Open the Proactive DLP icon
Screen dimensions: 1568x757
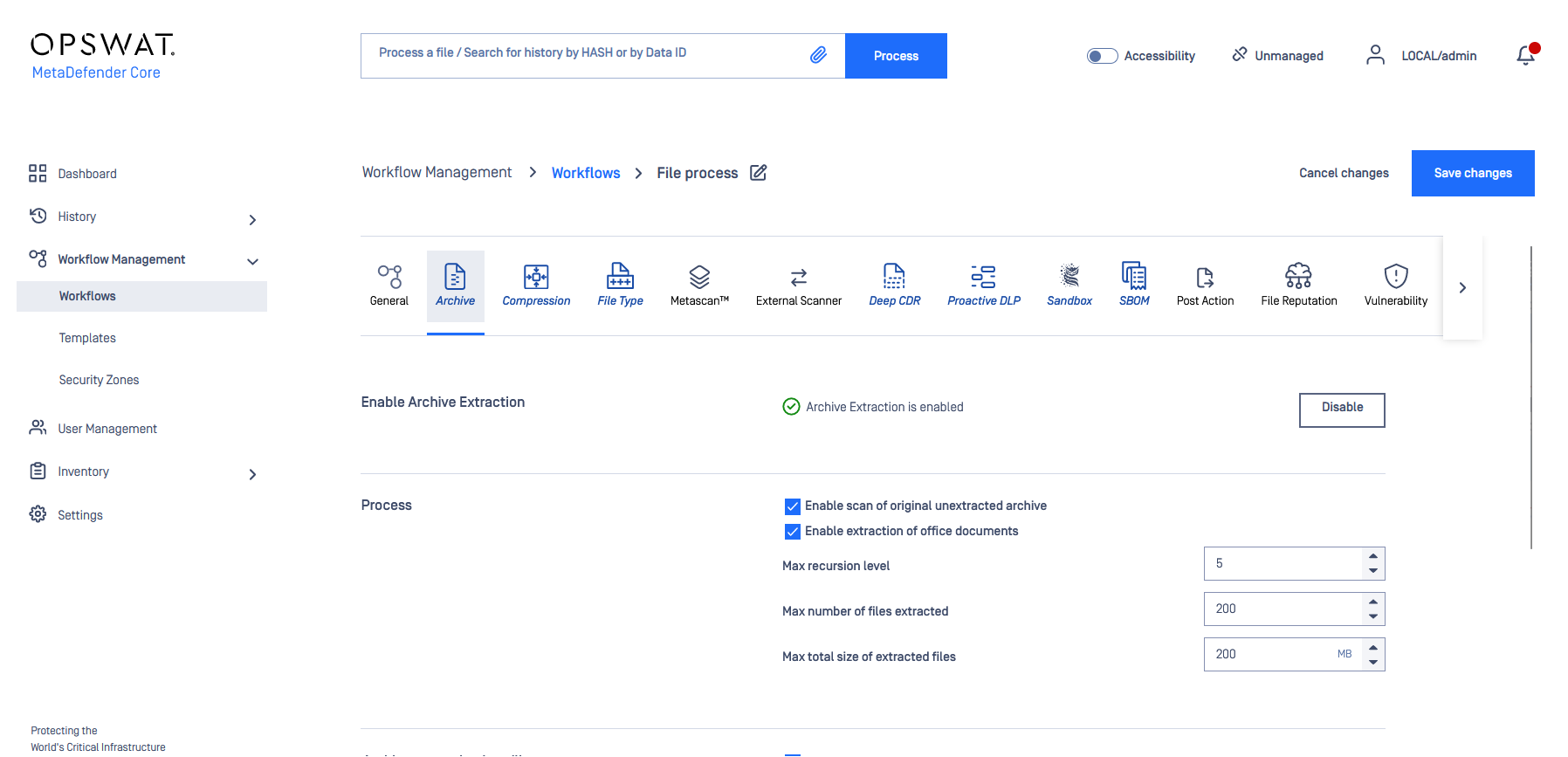(x=983, y=277)
